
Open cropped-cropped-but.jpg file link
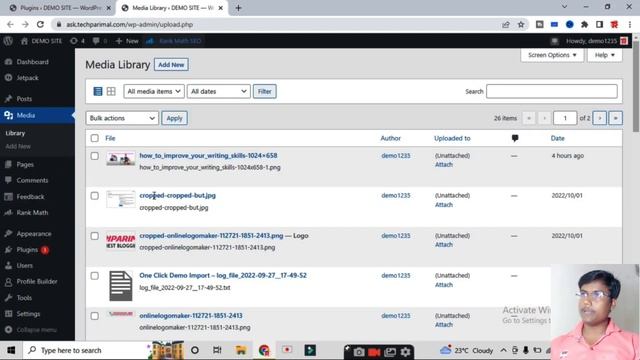[178, 196]
